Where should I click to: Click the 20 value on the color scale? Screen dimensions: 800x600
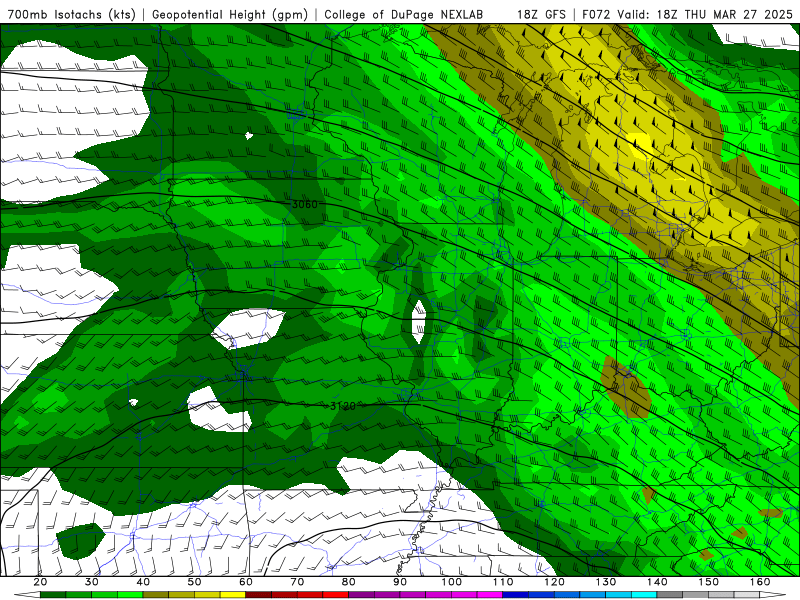coord(40,582)
